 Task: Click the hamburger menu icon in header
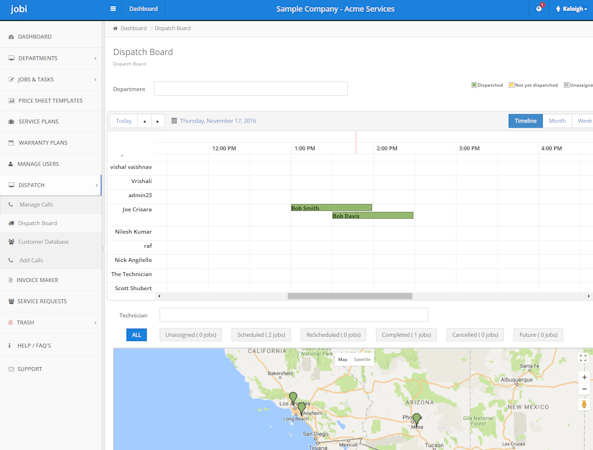tap(113, 9)
